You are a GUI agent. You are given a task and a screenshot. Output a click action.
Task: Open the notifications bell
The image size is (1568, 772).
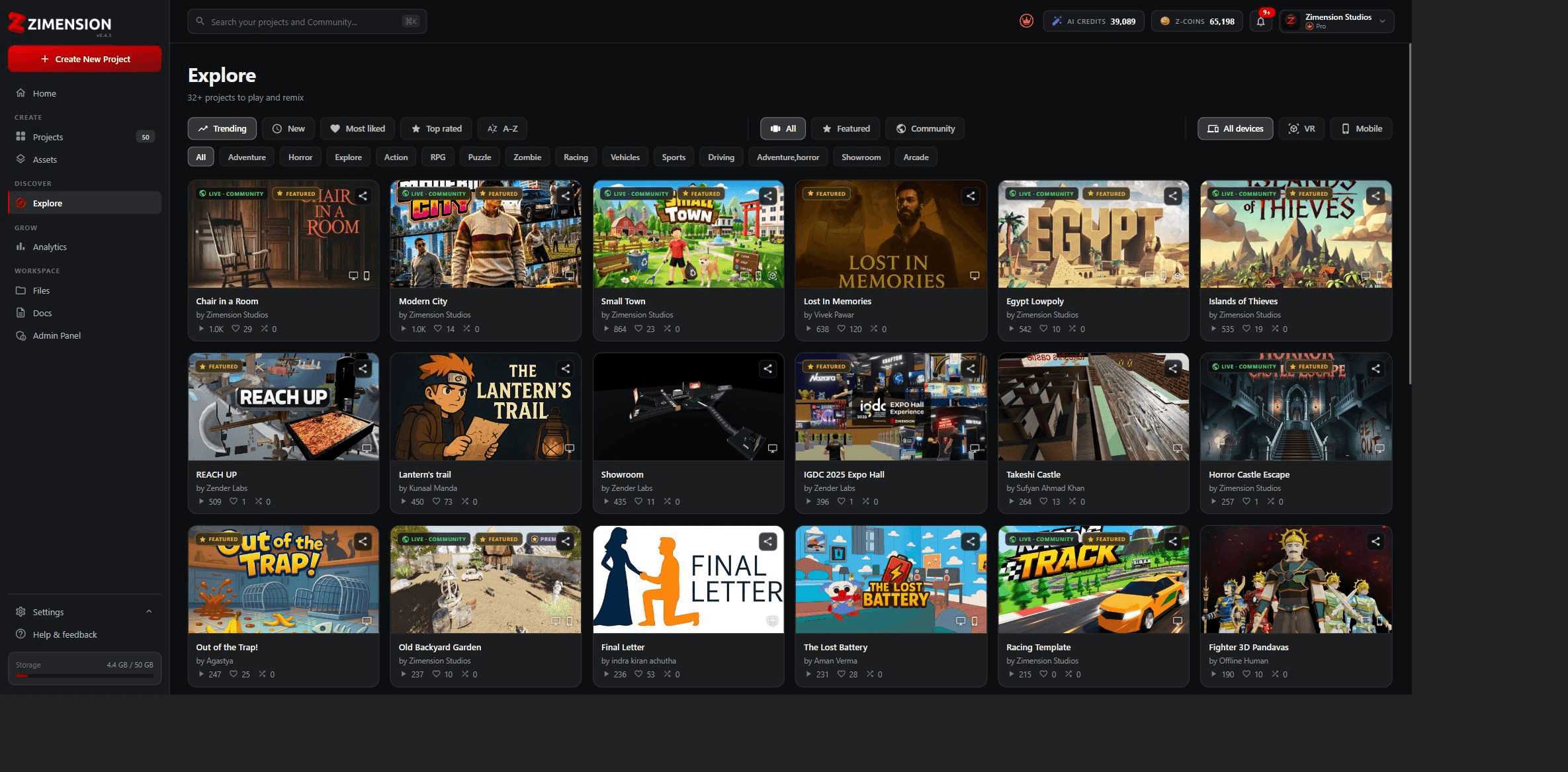1260,21
